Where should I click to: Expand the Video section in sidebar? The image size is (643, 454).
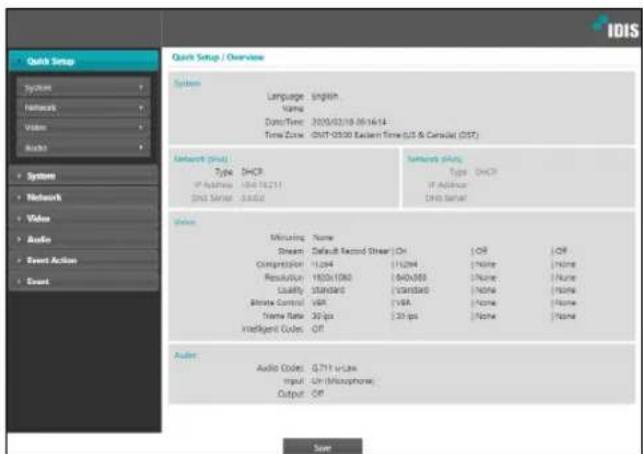coord(84,219)
